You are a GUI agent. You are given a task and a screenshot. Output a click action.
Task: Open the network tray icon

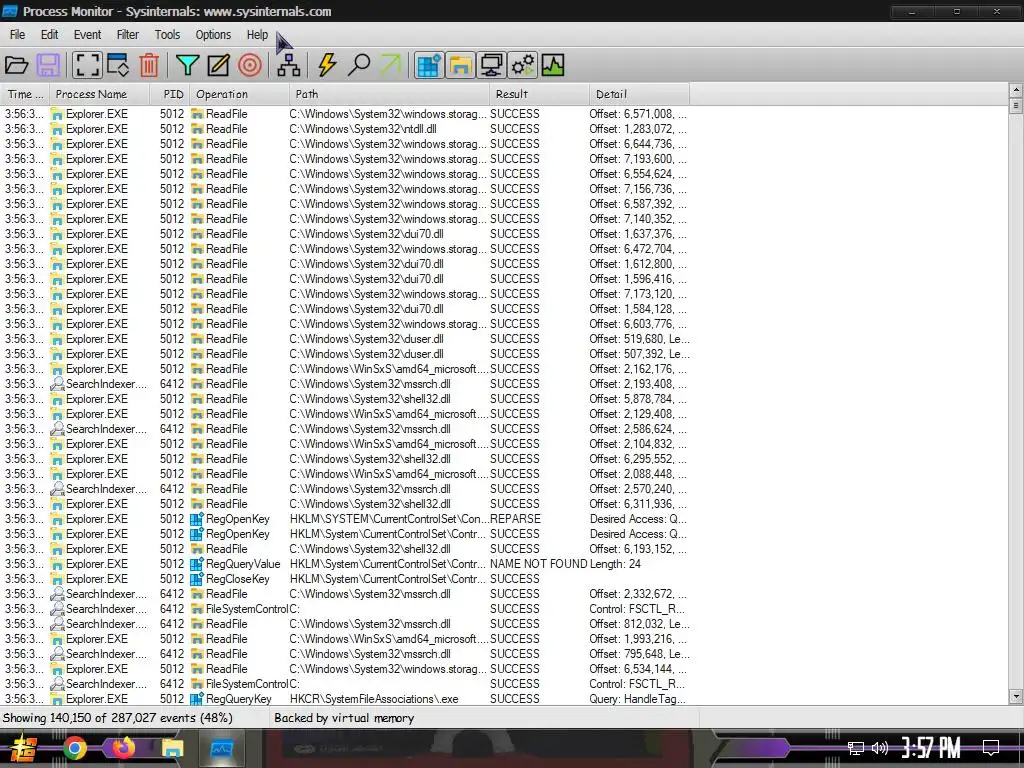click(x=856, y=748)
